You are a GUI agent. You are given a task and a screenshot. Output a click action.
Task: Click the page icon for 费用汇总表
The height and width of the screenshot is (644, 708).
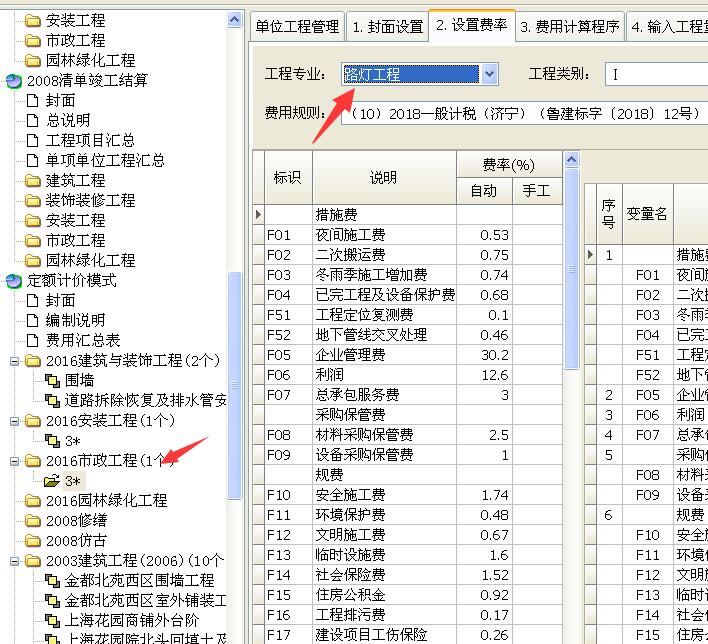[x=33, y=340]
